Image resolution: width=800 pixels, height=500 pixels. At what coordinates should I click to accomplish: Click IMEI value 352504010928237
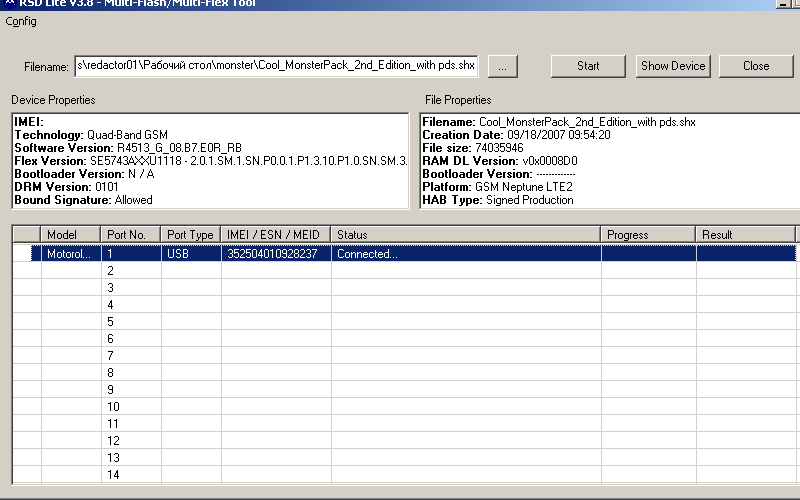point(276,254)
